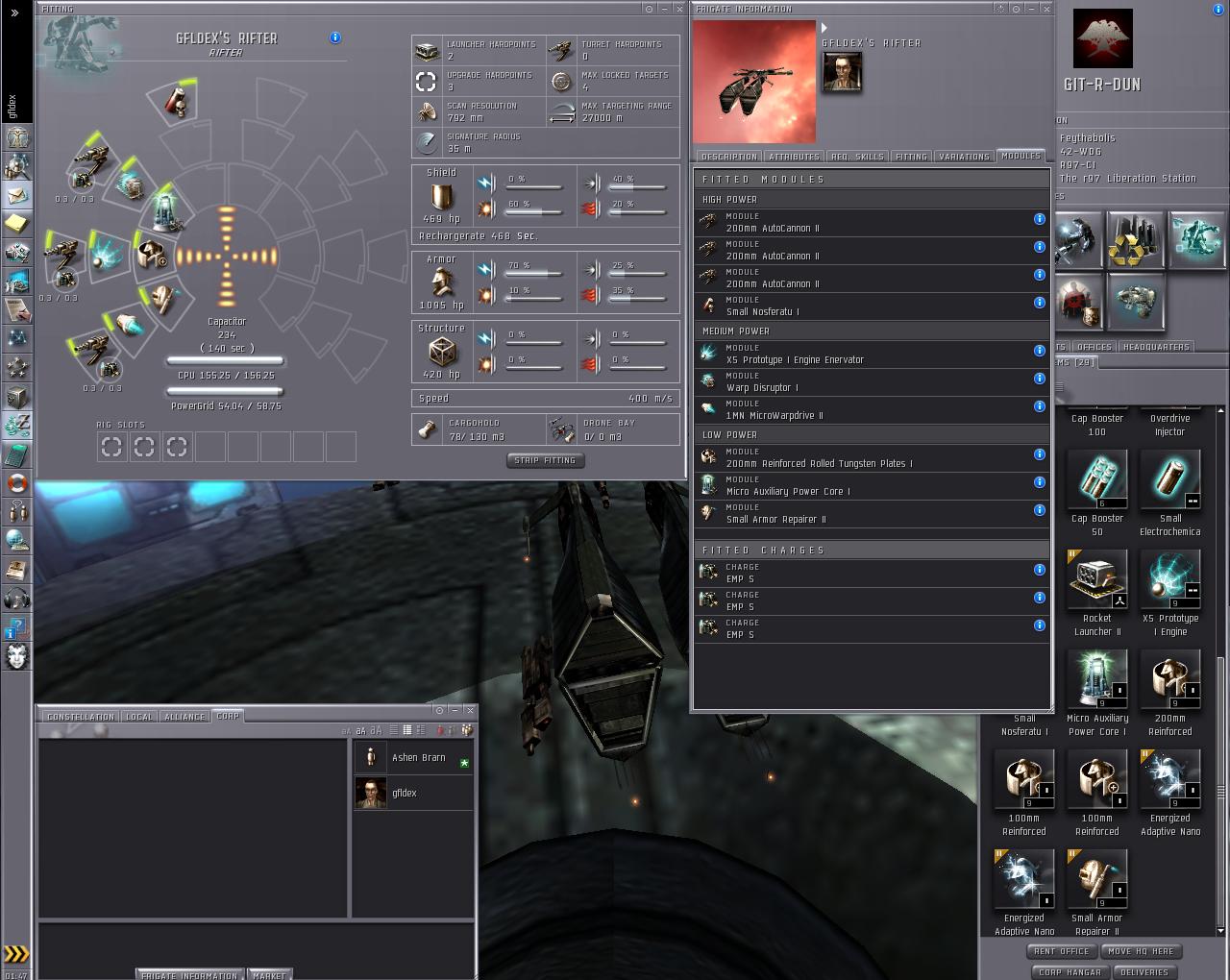Show info for Warp Disruptor I module row
The image size is (1230, 980).
tap(1039, 379)
